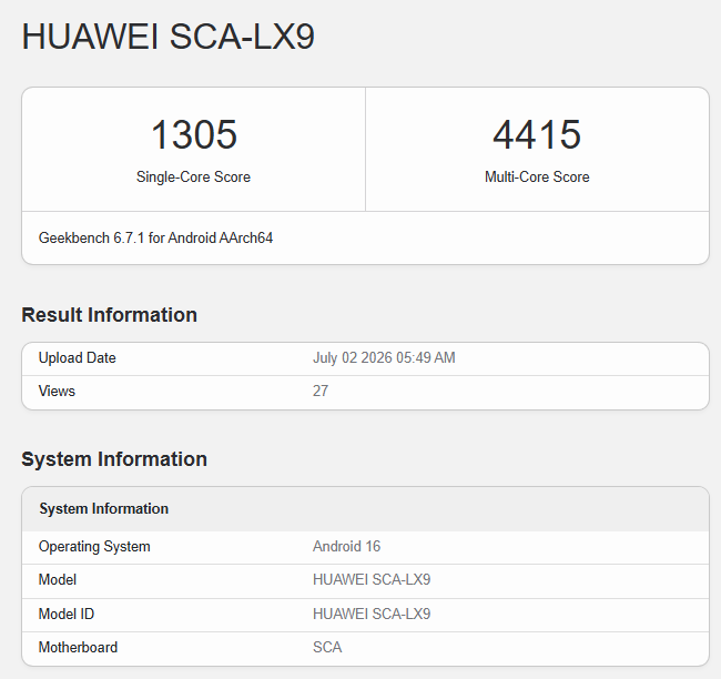Click the Upload Date label
This screenshot has width=721, height=679.
[x=77, y=358]
